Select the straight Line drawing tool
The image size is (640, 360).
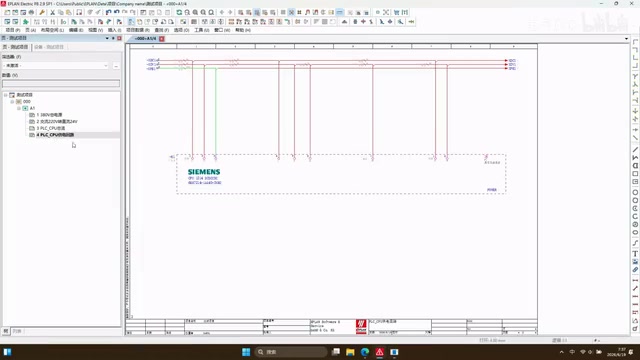point(635,150)
